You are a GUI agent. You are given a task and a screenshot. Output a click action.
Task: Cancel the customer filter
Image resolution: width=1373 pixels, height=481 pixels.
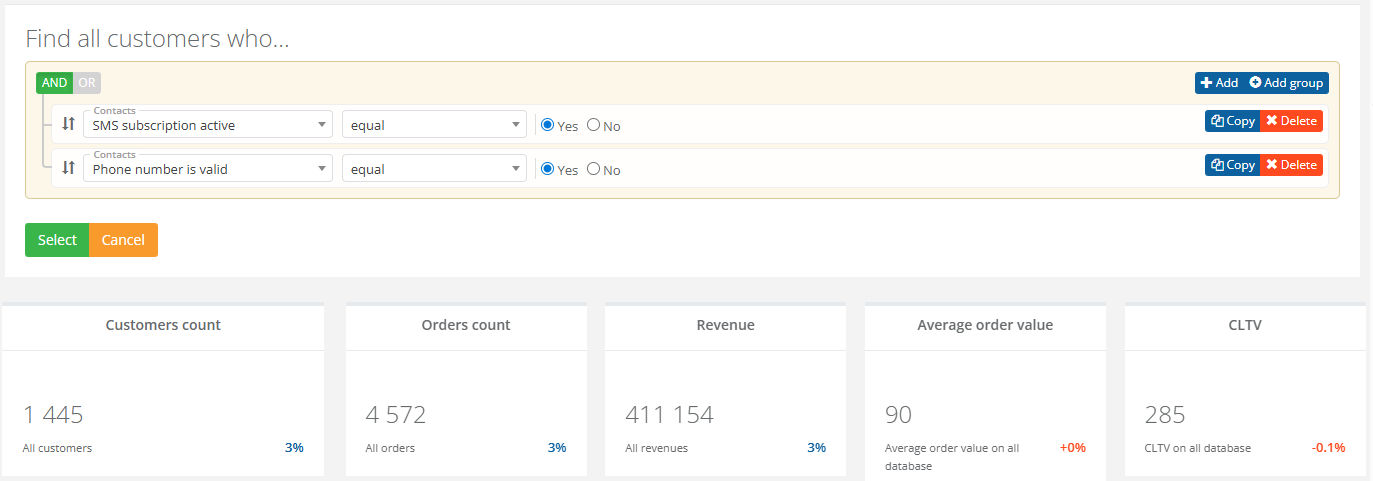point(123,240)
